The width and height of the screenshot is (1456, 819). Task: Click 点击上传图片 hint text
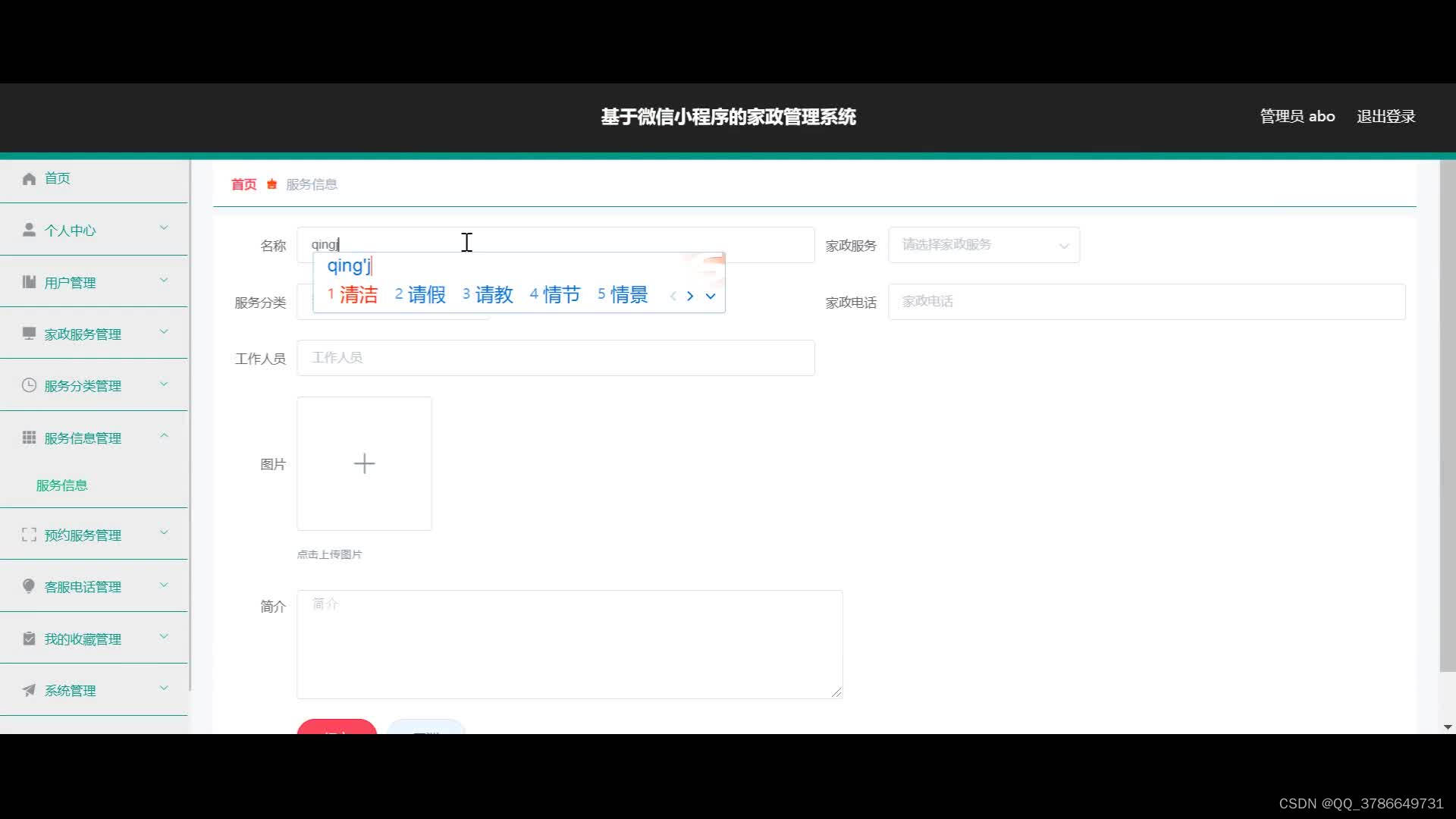tap(329, 554)
